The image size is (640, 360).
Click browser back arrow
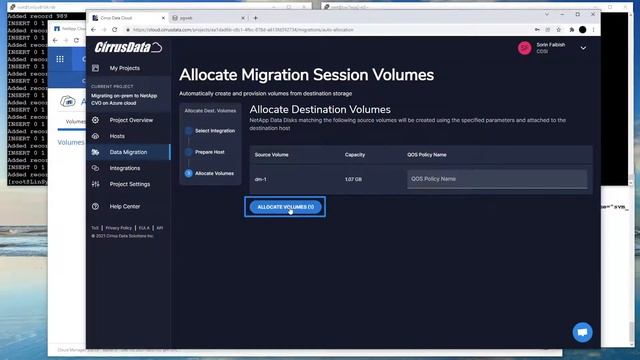(x=93, y=30)
